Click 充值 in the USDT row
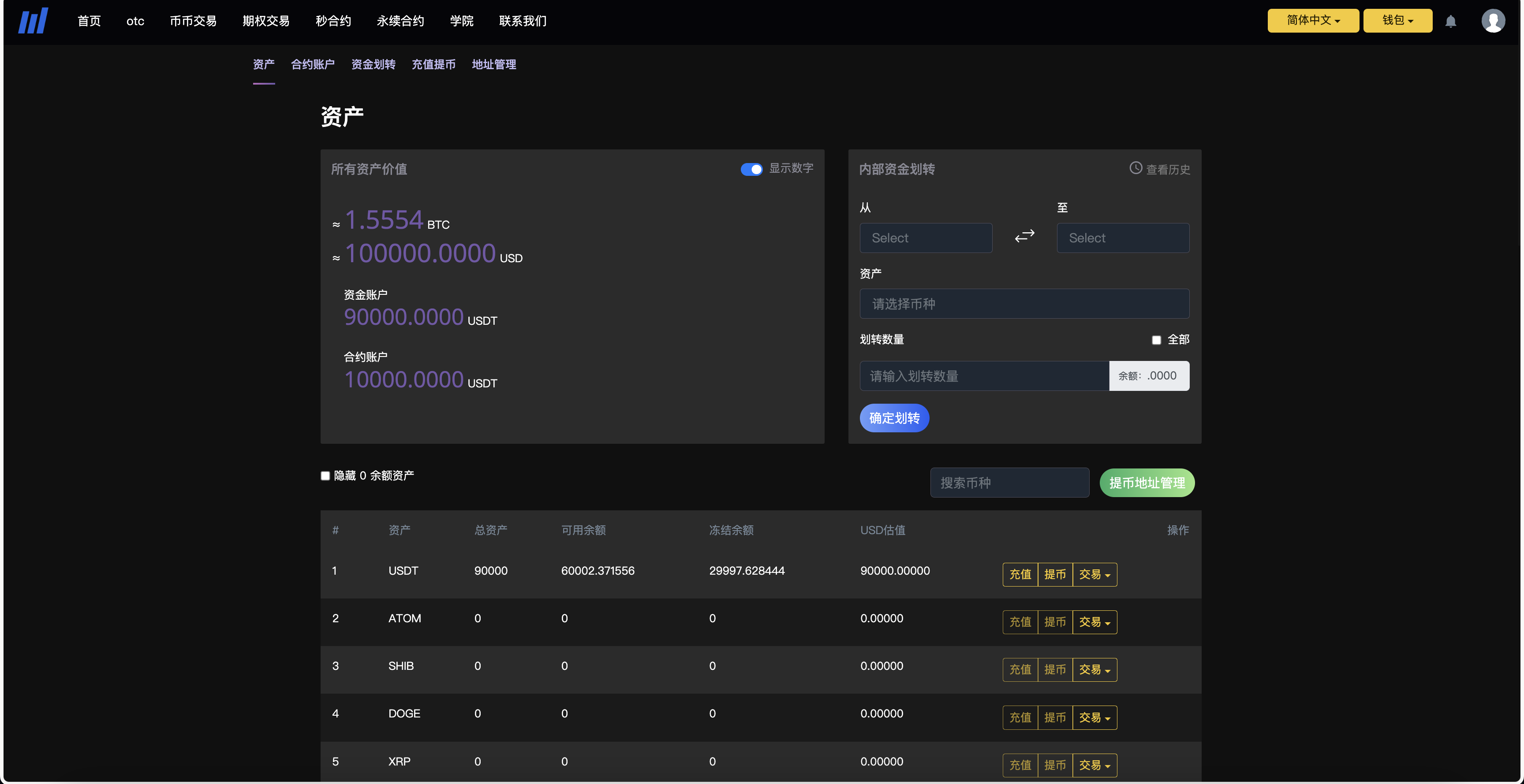This screenshot has height=784, width=1524. [x=1020, y=575]
